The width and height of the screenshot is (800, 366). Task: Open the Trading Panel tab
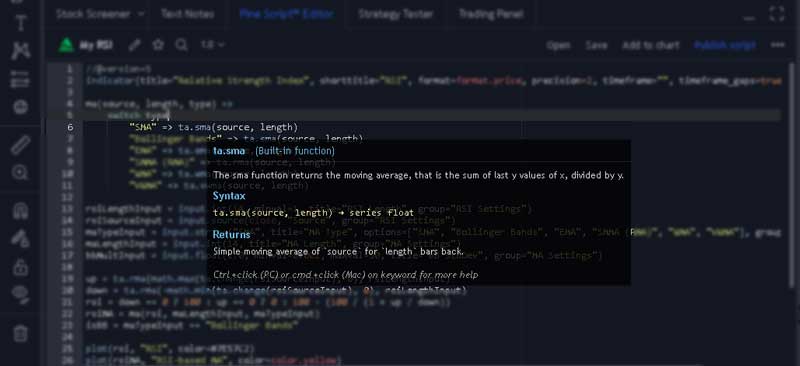(x=491, y=14)
